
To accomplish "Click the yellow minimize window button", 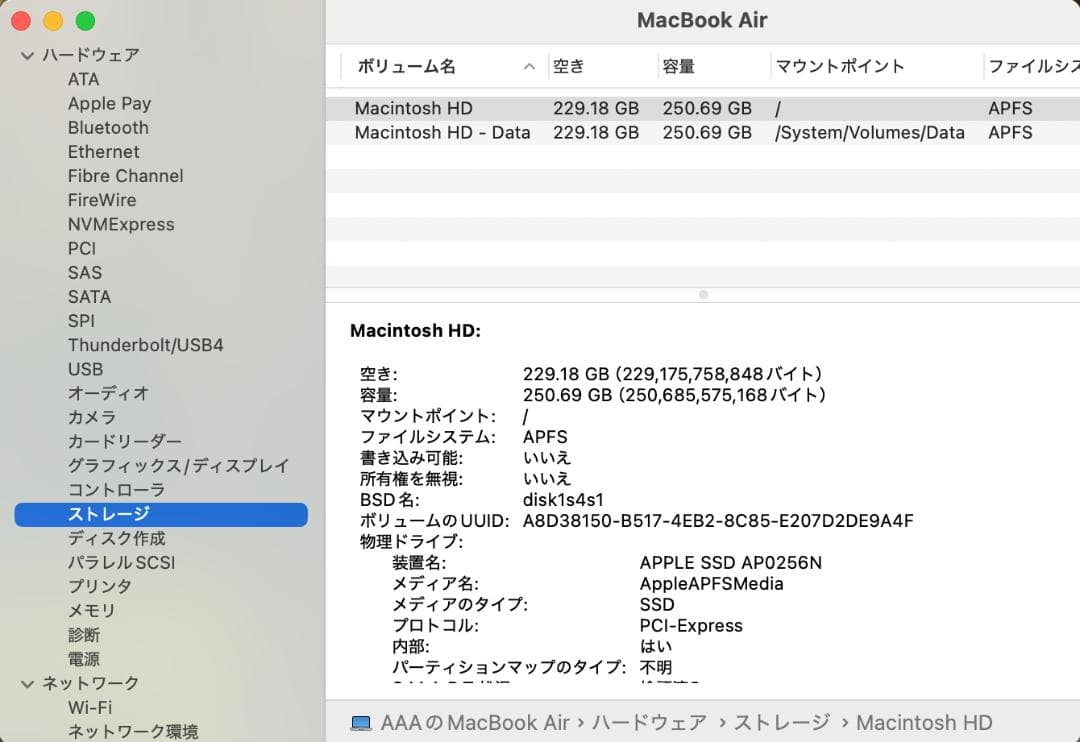I will tap(53, 21).
